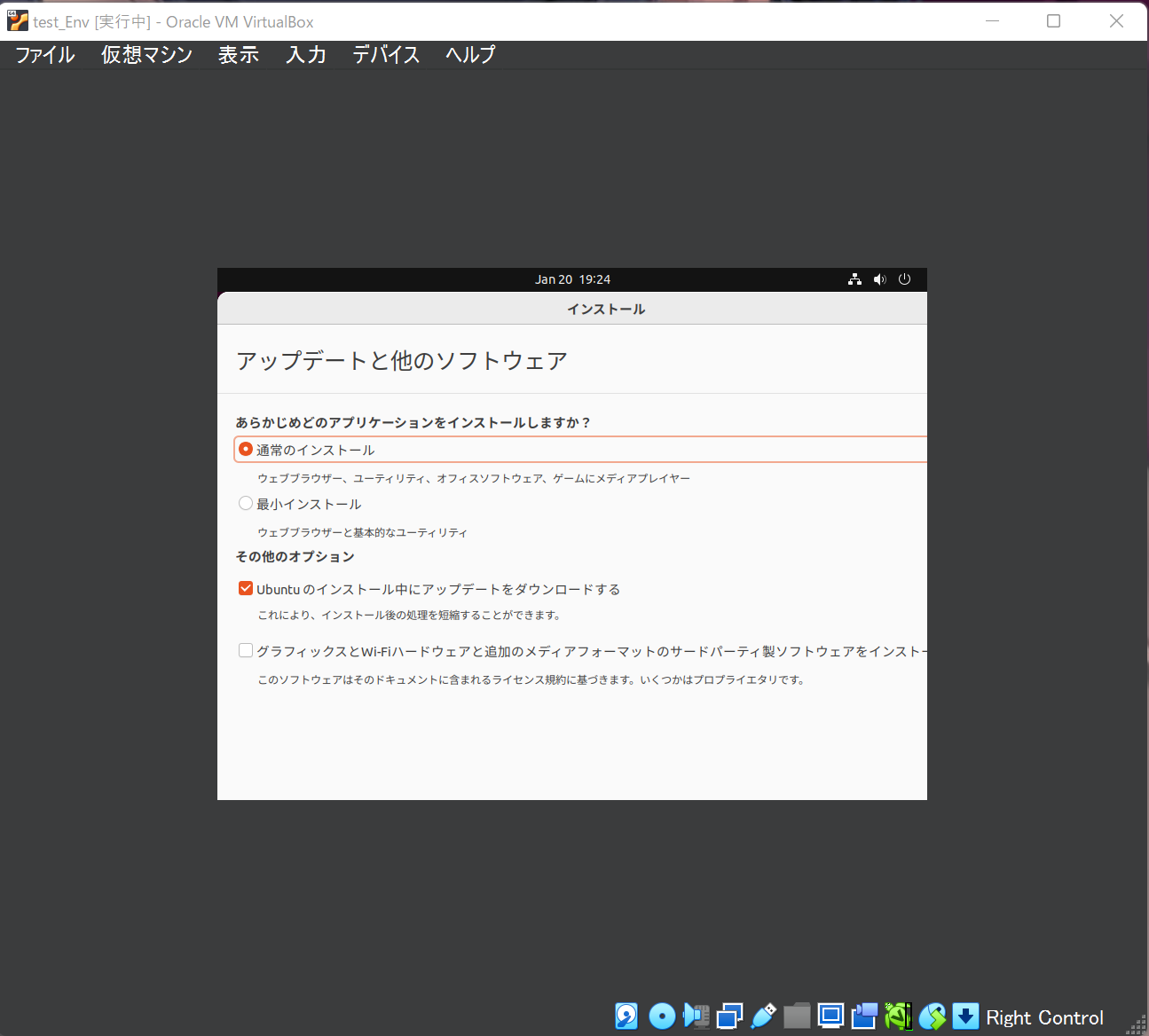Open the Ubuntu volume speaker icon
The height and width of the screenshot is (1036, 1149).
pyautogui.click(x=879, y=279)
